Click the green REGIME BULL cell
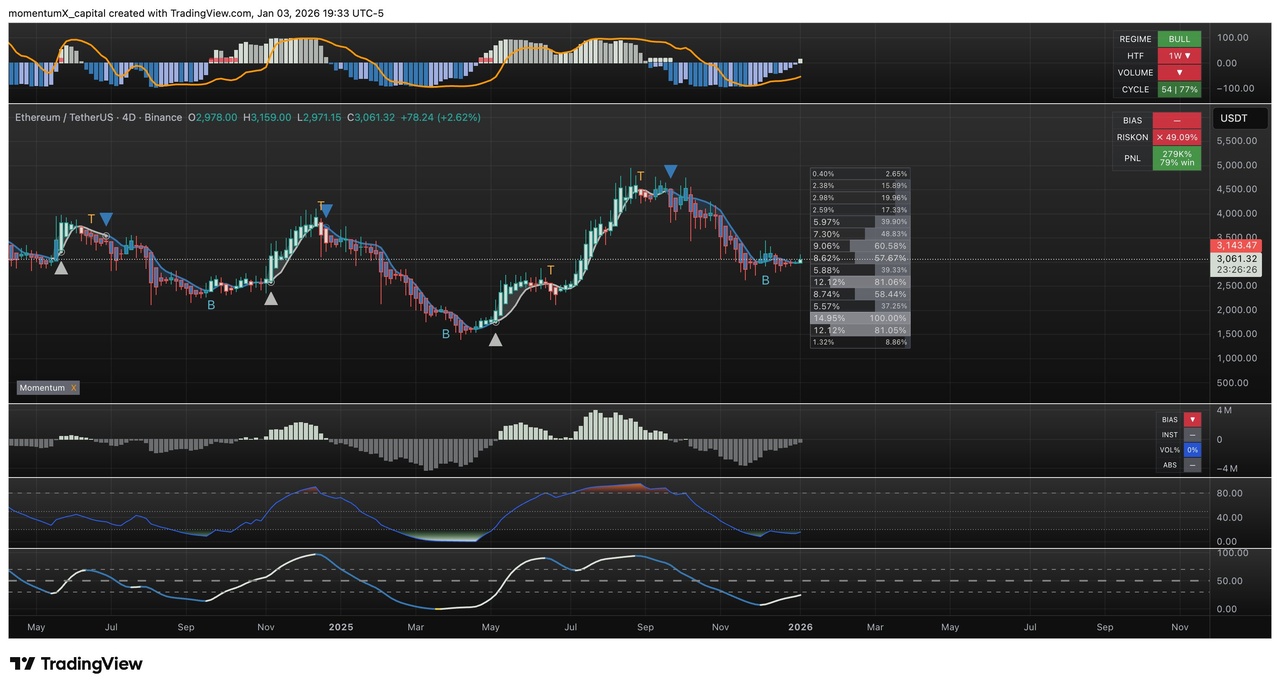 click(x=1180, y=39)
